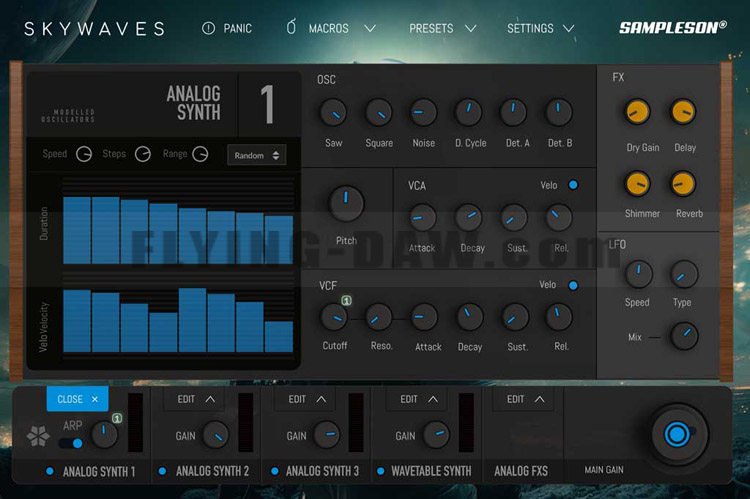The height and width of the screenshot is (499, 750).
Task: Toggle the WAVETABLE SYNTH power dot
Action: pos(380,471)
